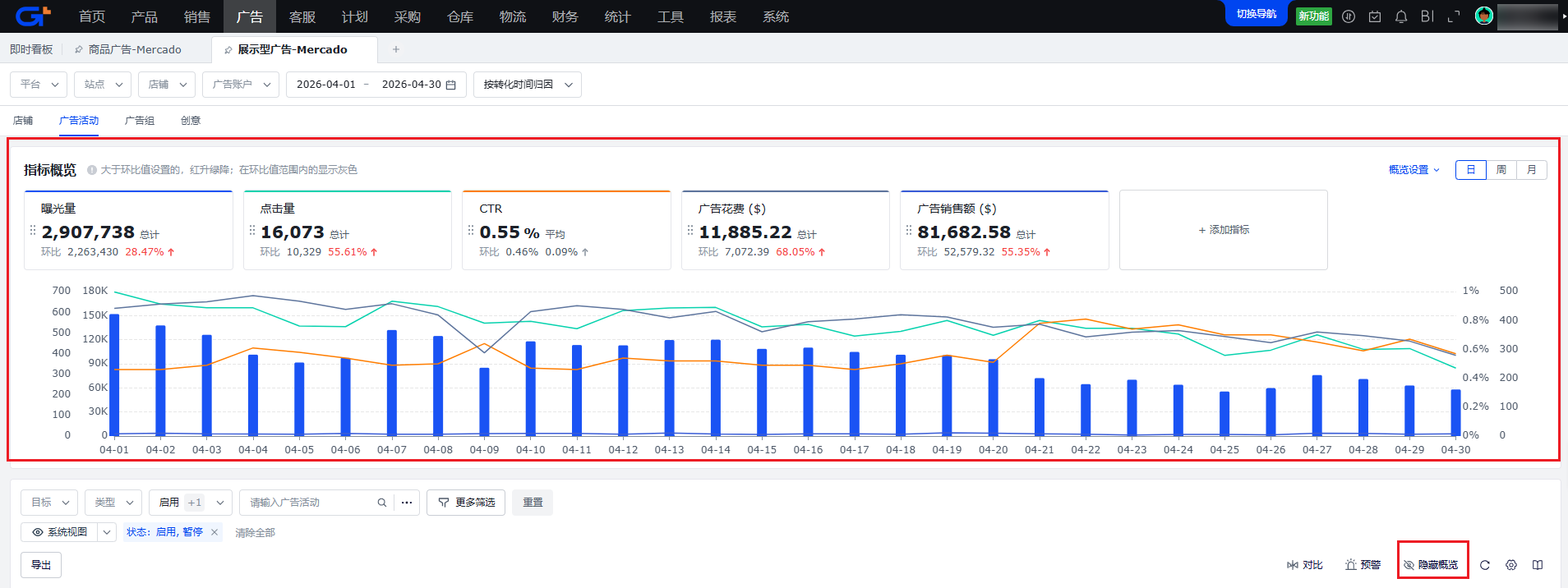
Task: Click the BI icon in the top bar
Action: [x=1427, y=16]
